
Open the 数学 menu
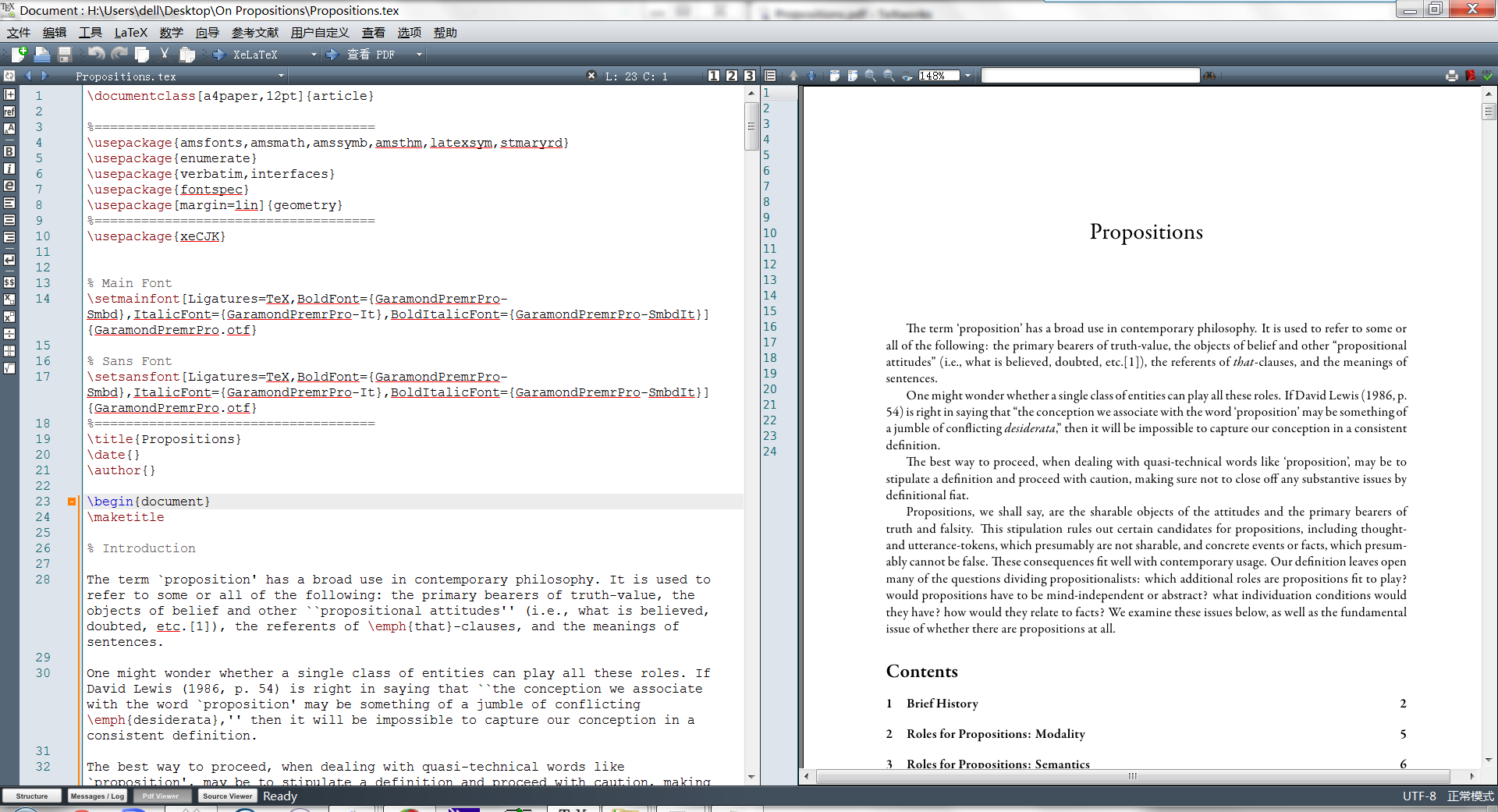171,32
